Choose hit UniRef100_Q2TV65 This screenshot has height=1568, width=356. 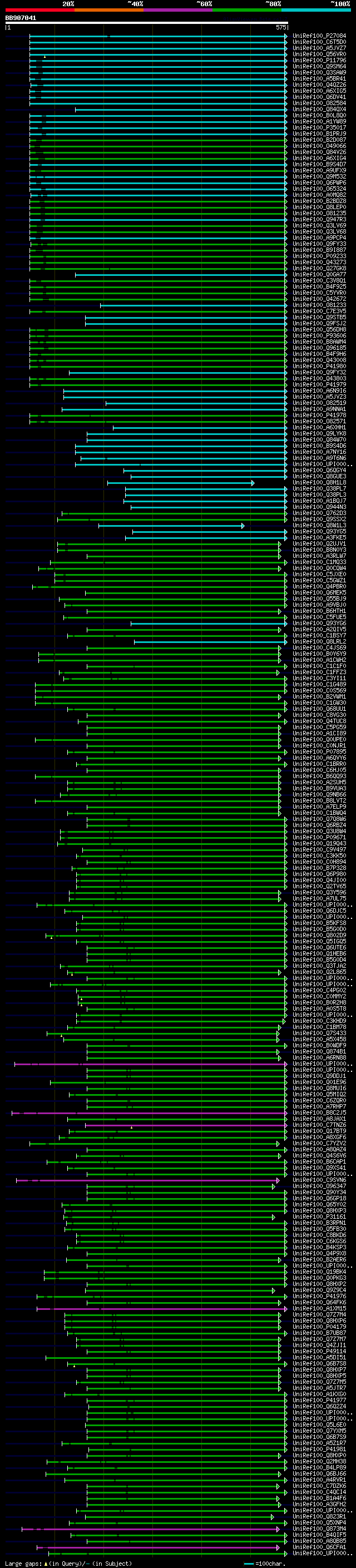pyautogui.click(x=319, y=887)
